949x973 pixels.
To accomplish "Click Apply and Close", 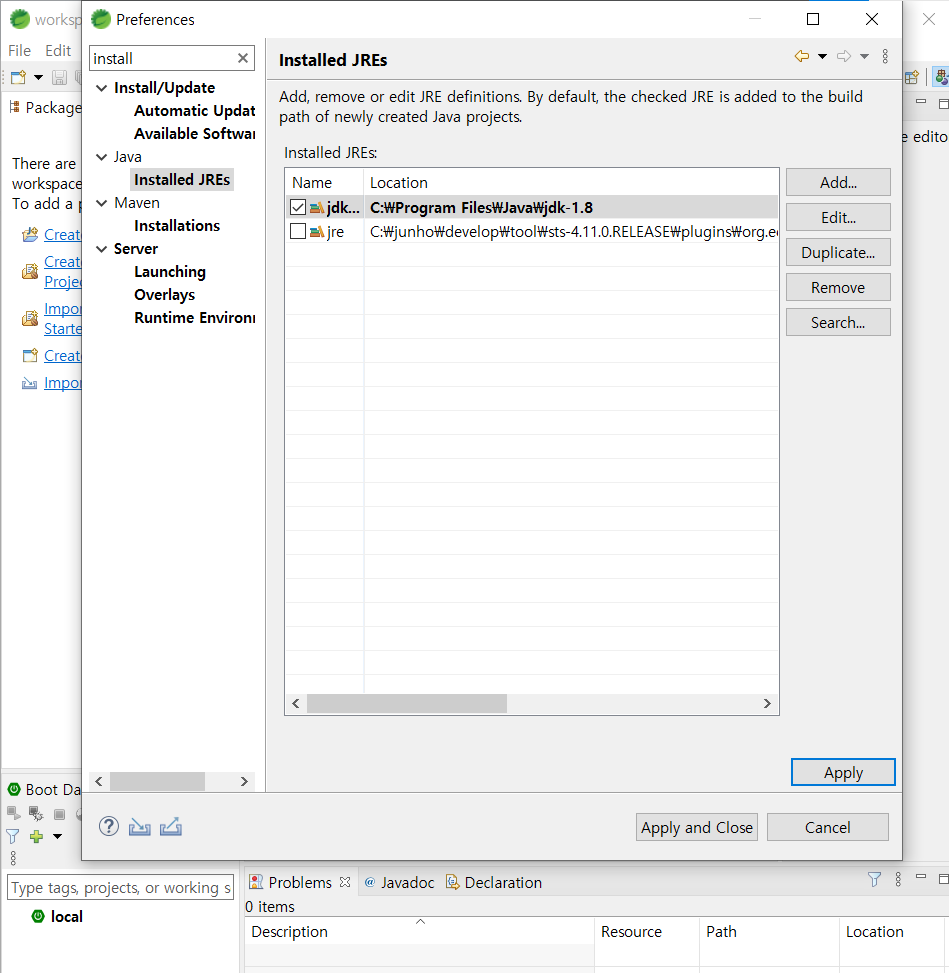I will [x=696, y=827].
